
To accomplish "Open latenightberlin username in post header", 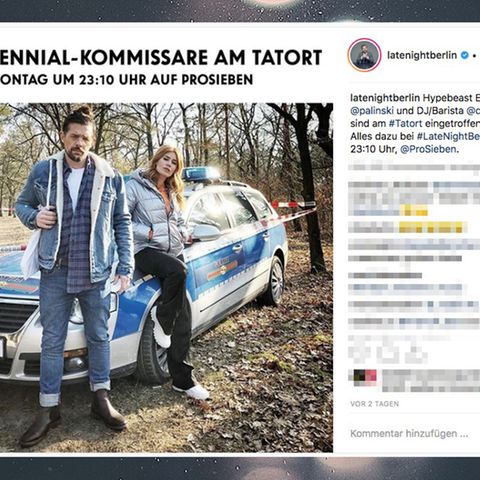I will [422, 55].
